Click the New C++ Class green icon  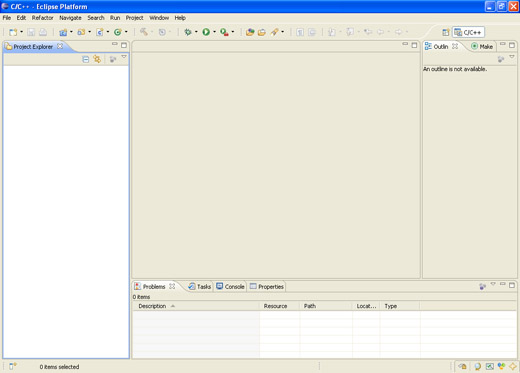[x=117, y=32]
